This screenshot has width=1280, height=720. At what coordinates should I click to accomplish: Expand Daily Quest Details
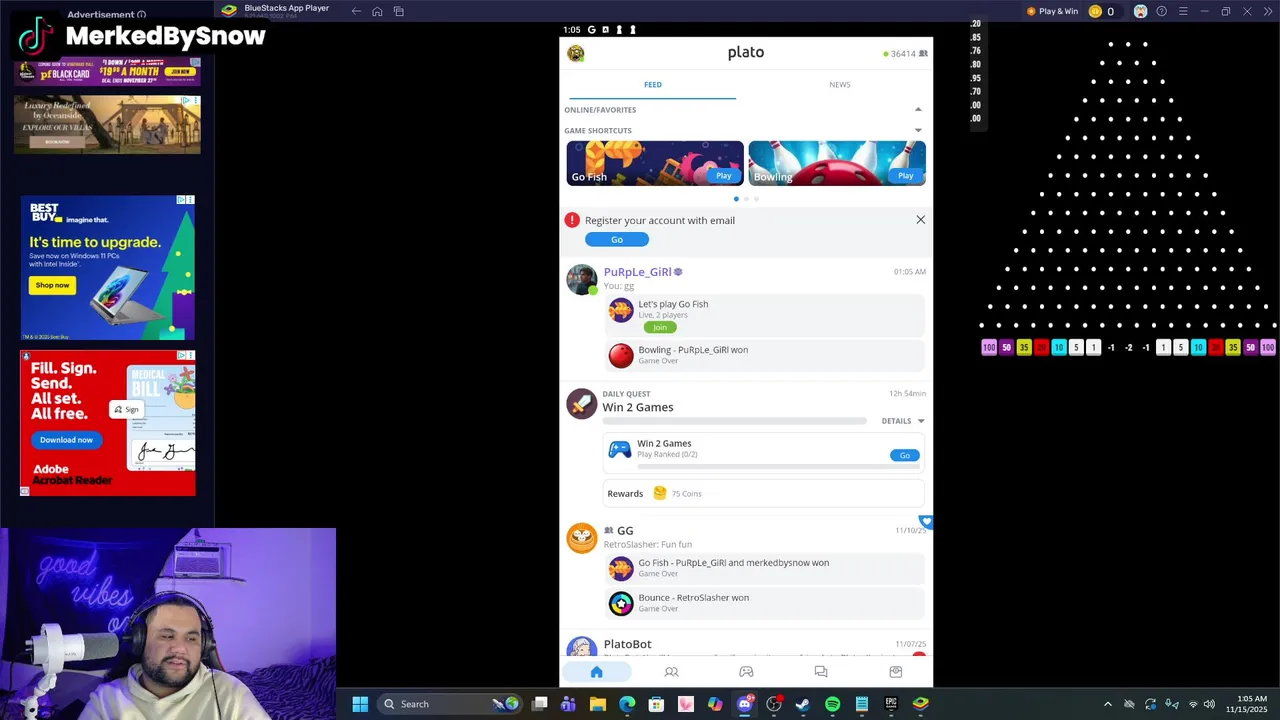[x=903, y=421]
